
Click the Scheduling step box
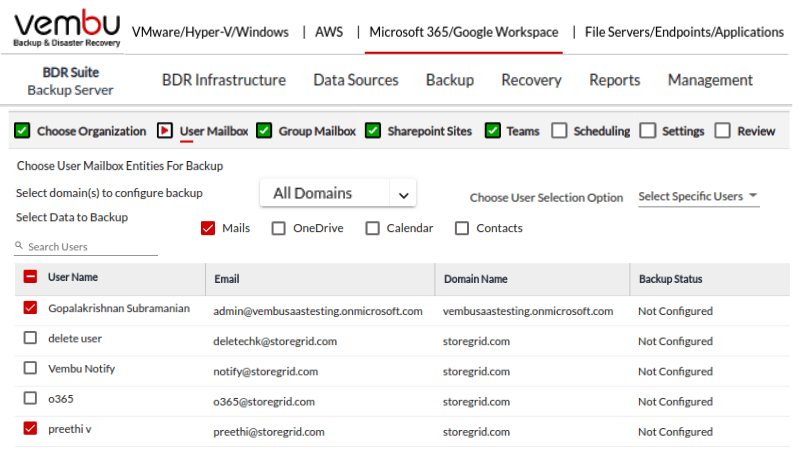[559, 131]
